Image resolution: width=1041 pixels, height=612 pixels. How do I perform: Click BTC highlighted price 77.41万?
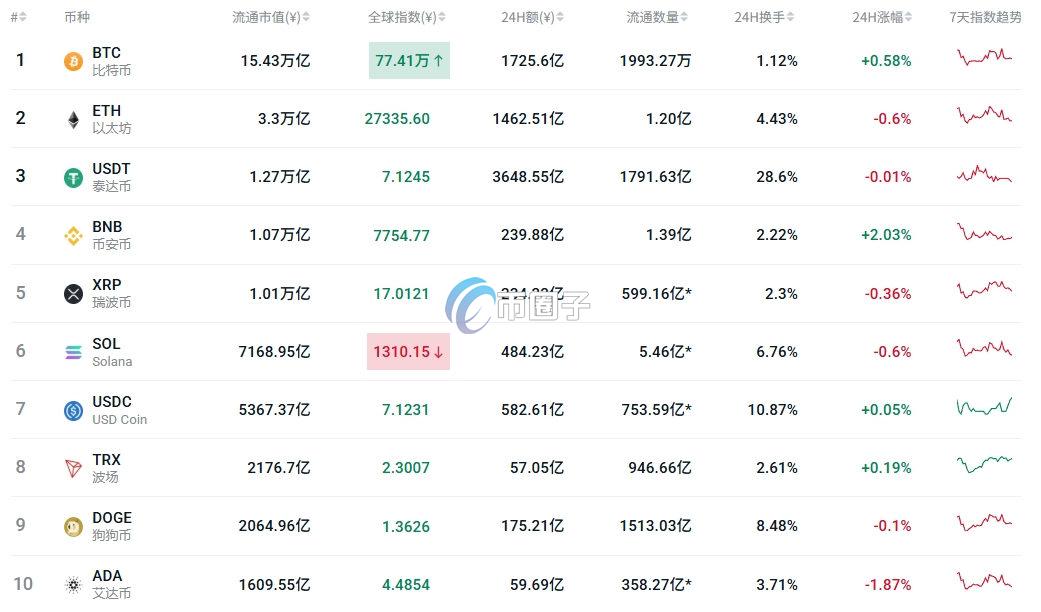click(x=409, y=61)
